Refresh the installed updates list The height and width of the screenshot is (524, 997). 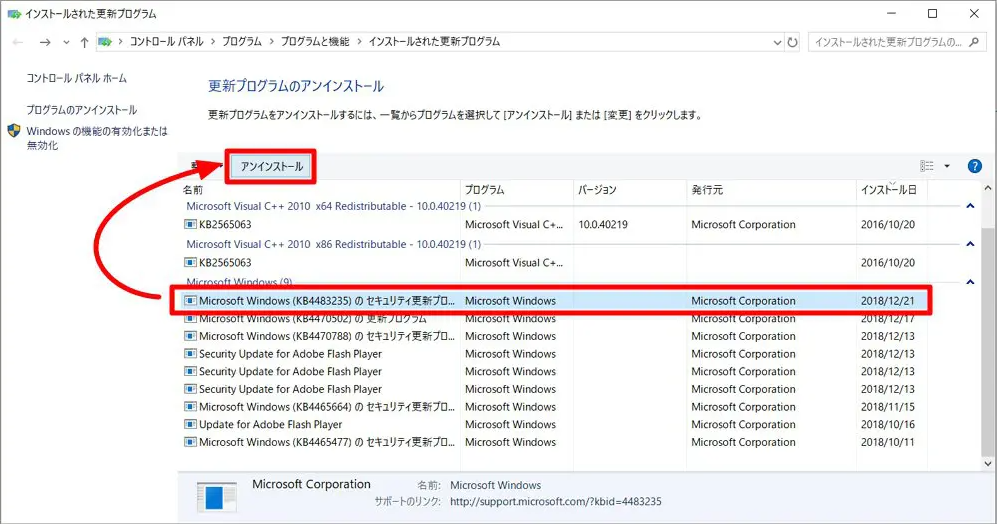click(792, 42)
